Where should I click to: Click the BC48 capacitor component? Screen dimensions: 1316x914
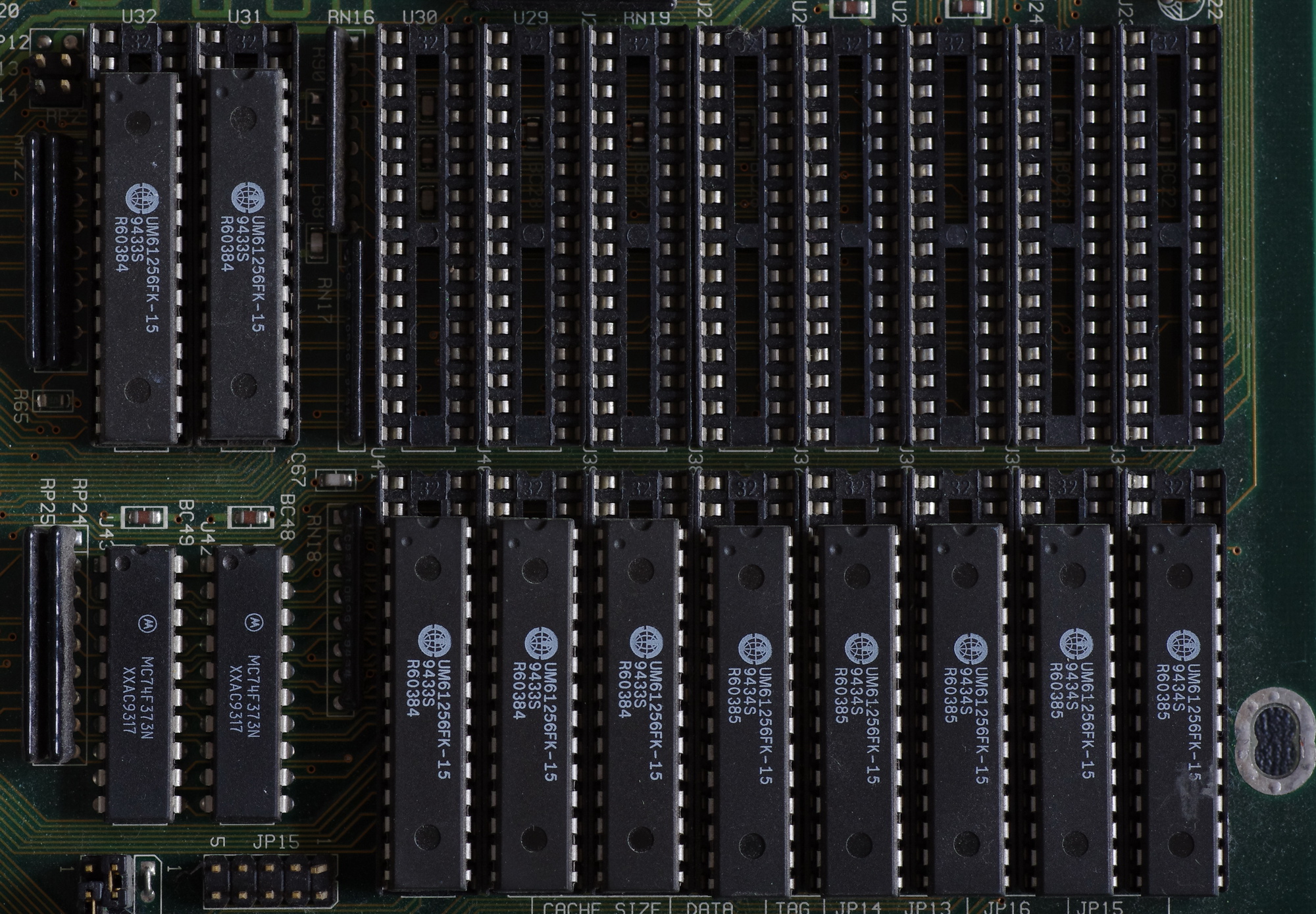point(250,517)
